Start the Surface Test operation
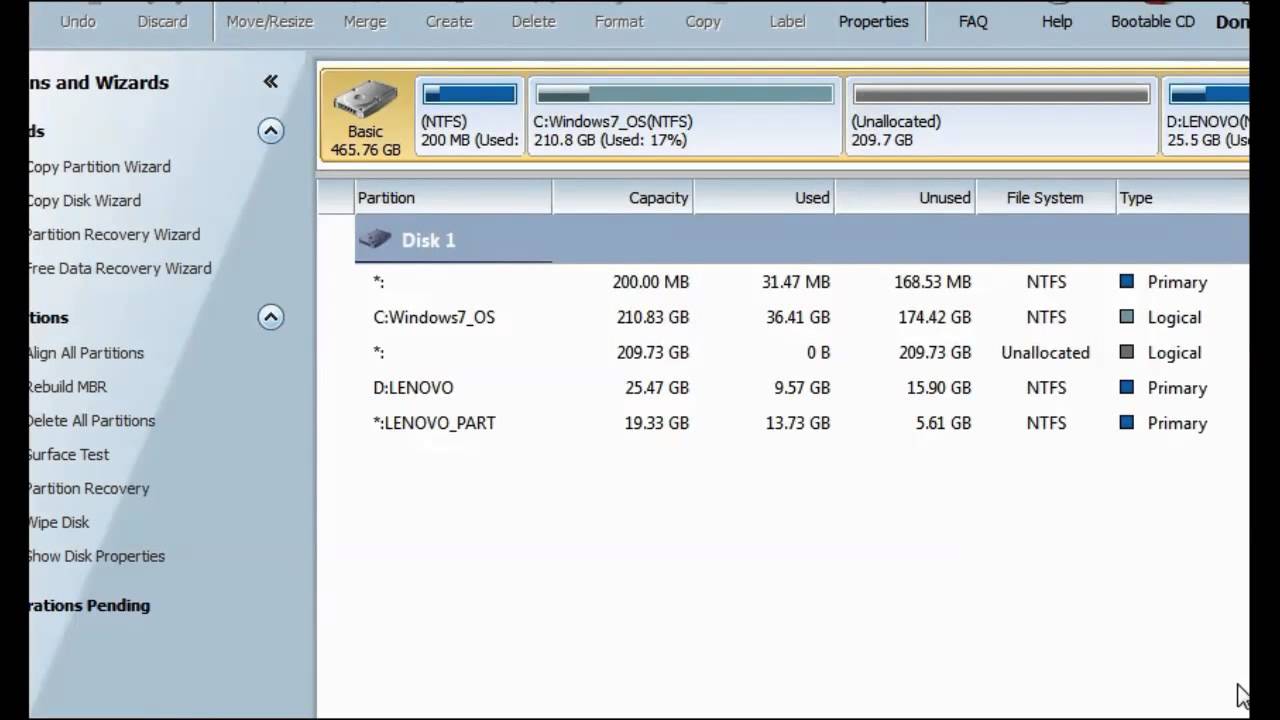Viewport: 1280px width, 720px height. point(68,454)
